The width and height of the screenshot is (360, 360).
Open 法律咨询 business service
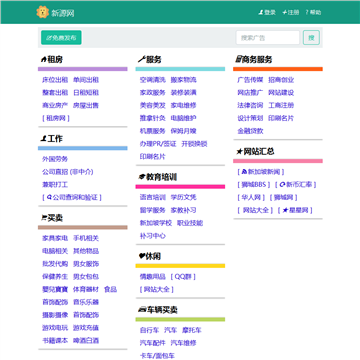(250, 106)
